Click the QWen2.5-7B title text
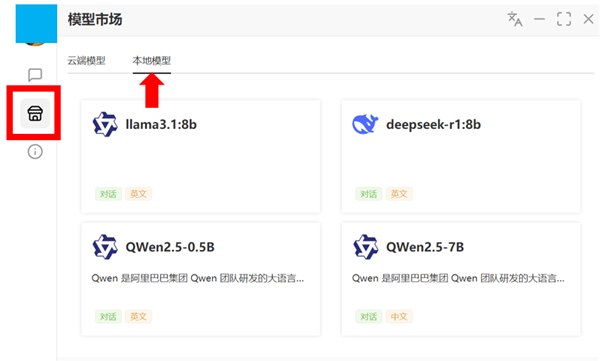Image resolution: width=600 pixels, height=361 pixels. tap(425, 247)
